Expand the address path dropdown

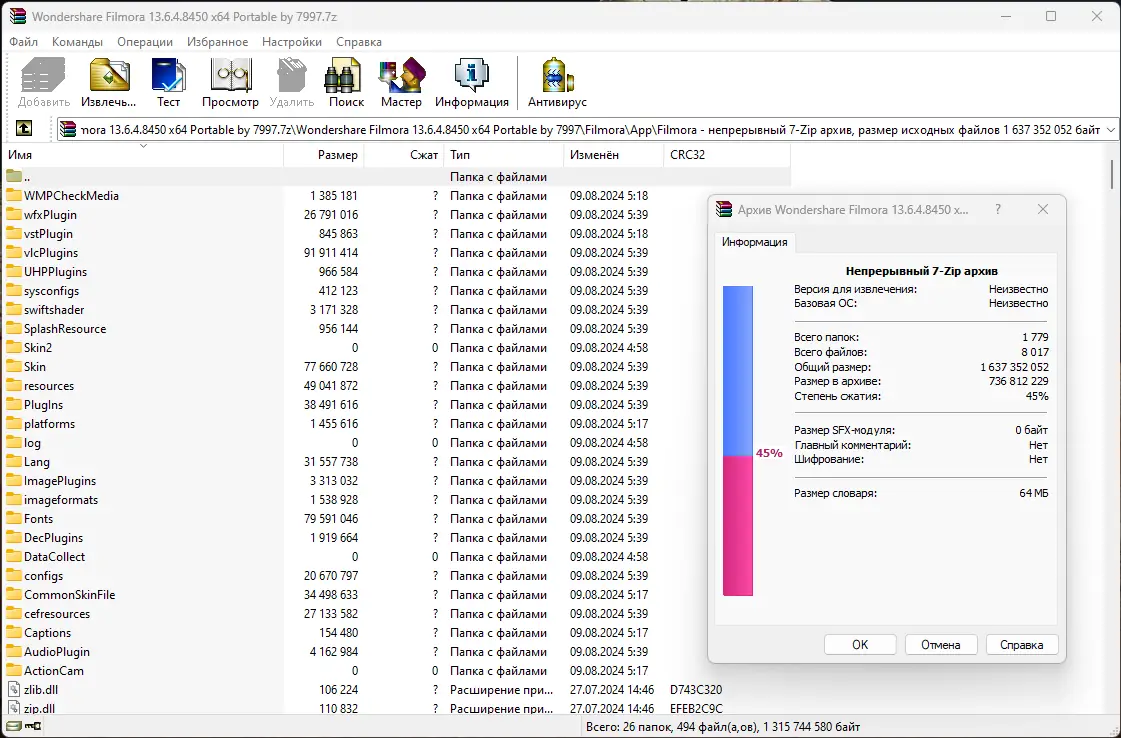click(1110, 129)
